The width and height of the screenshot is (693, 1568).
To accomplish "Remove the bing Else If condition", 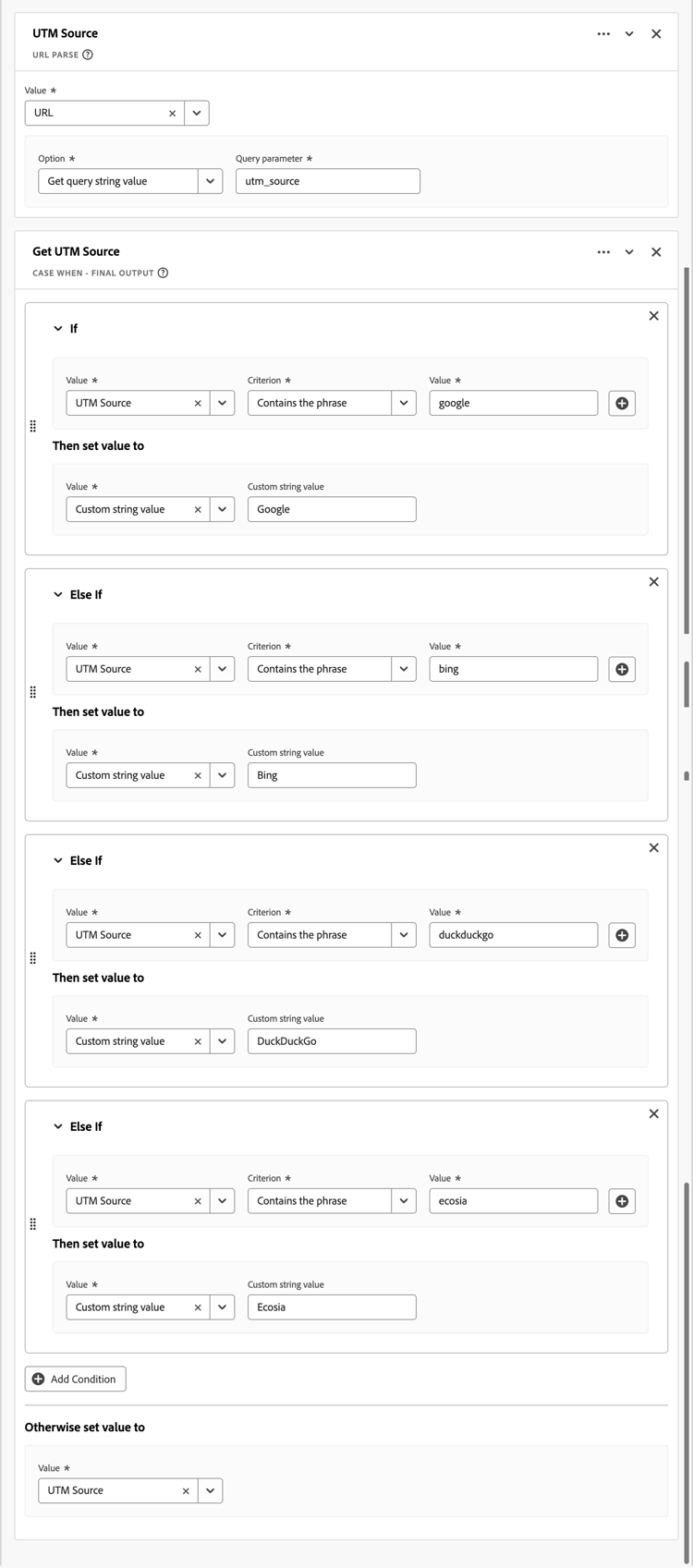I will (653, 582).
